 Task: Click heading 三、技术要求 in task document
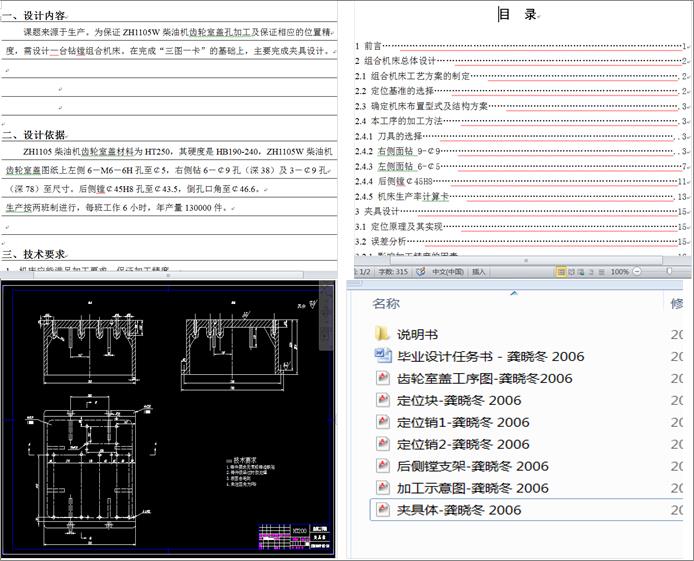point(34,254)
